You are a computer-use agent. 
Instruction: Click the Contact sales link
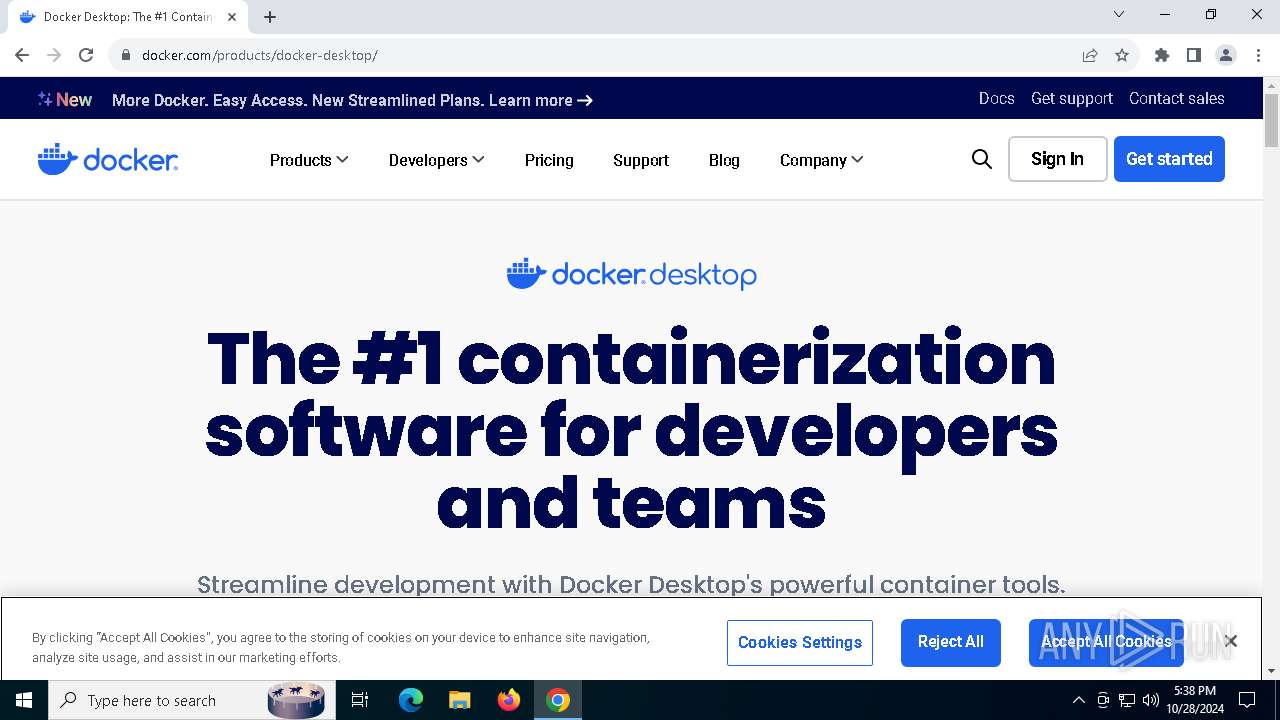[x=1177, y=98]
